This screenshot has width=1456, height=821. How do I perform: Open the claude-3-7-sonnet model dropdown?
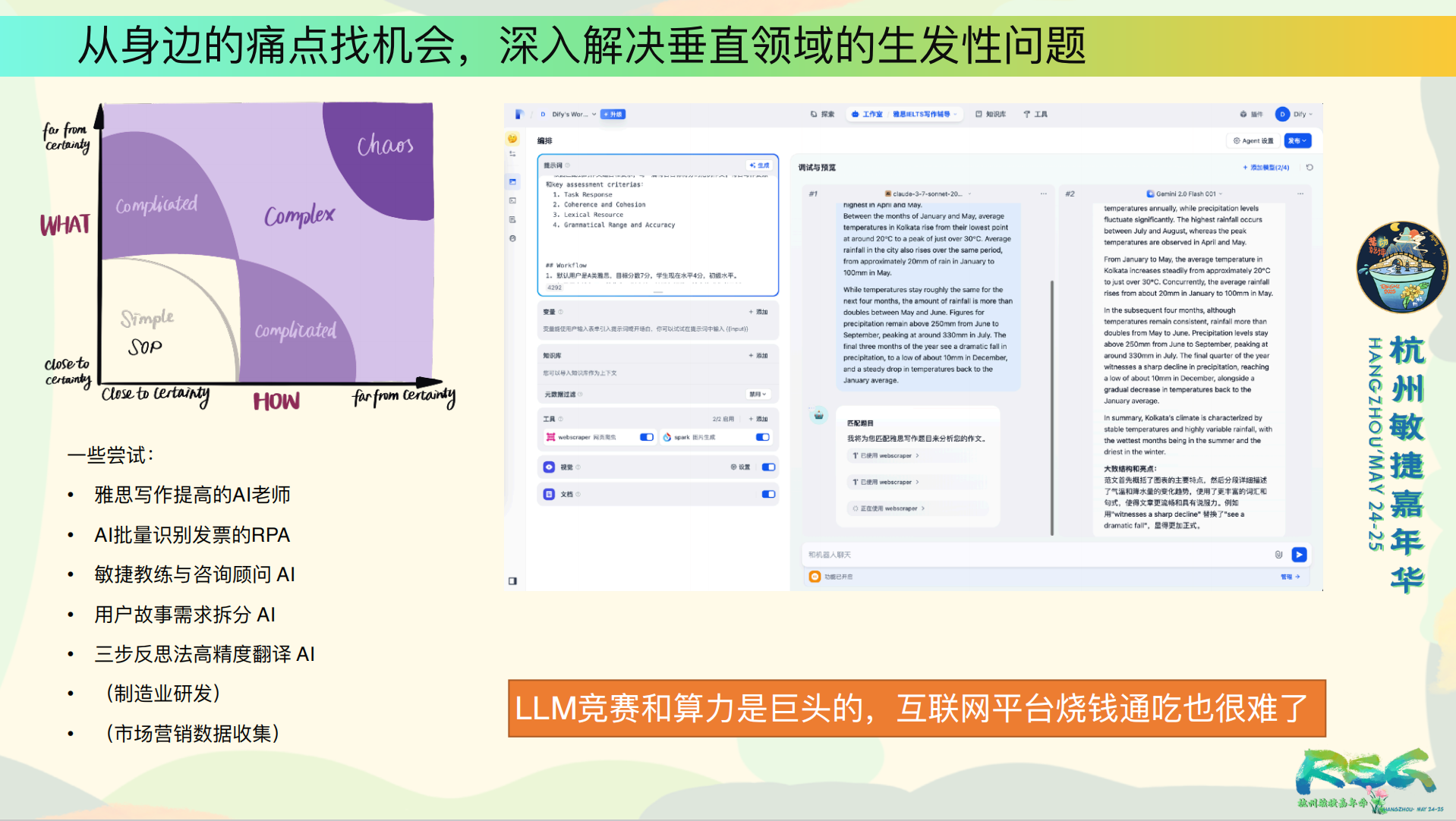click(x=928, y=194)
